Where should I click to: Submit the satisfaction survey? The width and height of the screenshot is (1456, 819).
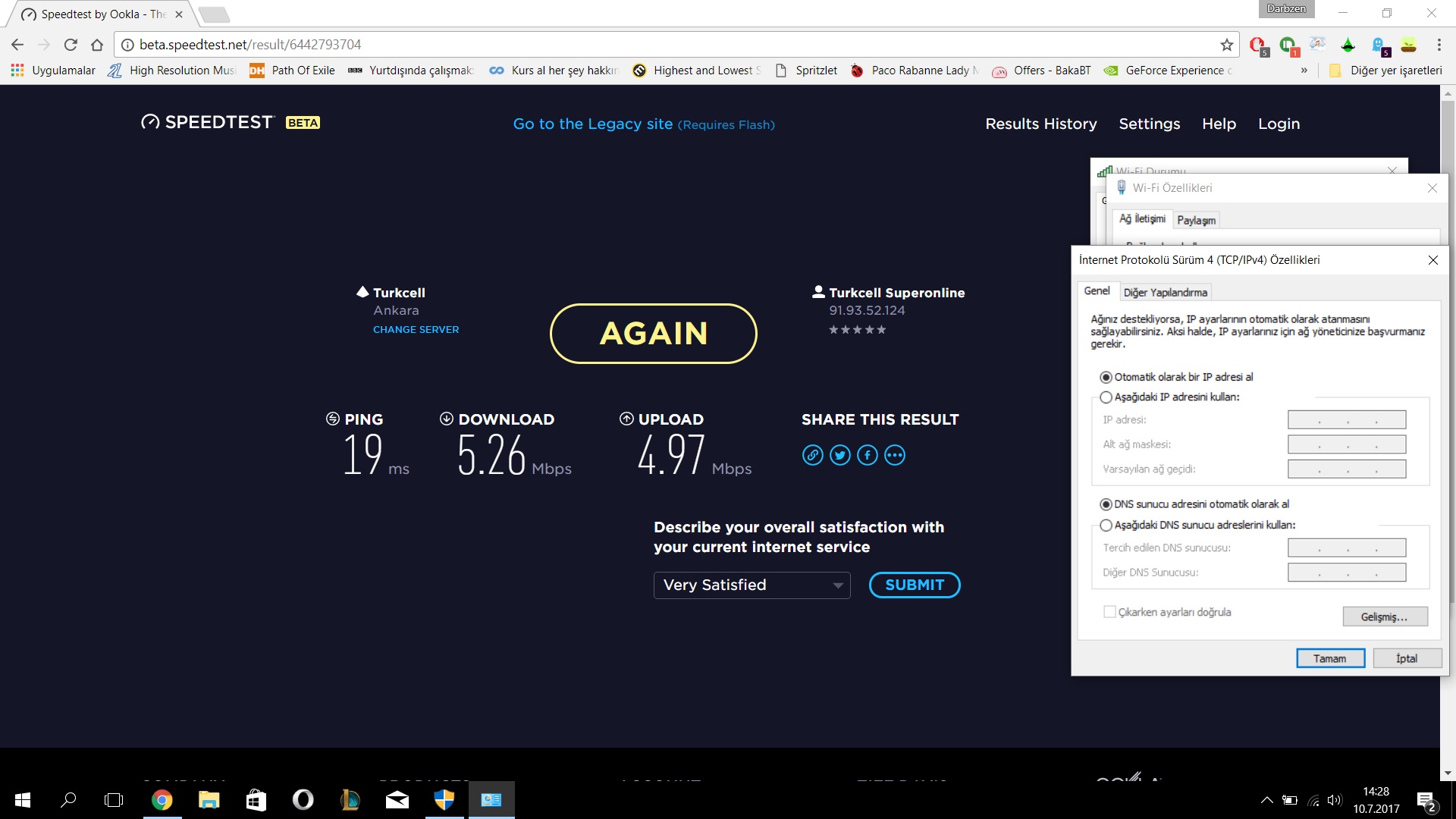915,585
